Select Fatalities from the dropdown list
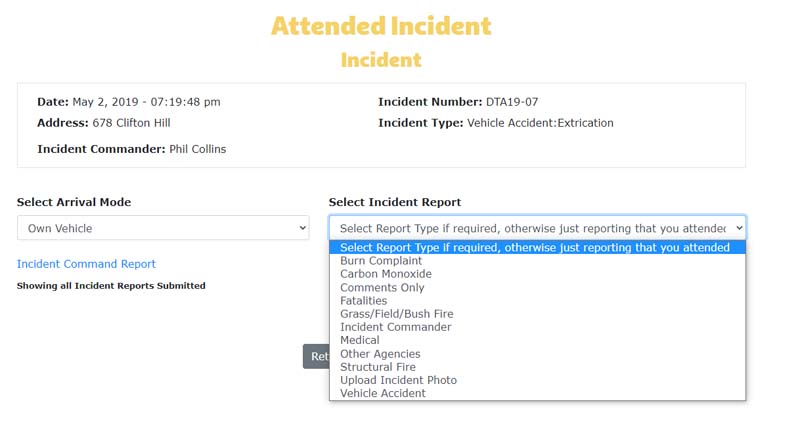This screenshot has width=800, height=441. [x=363, y=301]
